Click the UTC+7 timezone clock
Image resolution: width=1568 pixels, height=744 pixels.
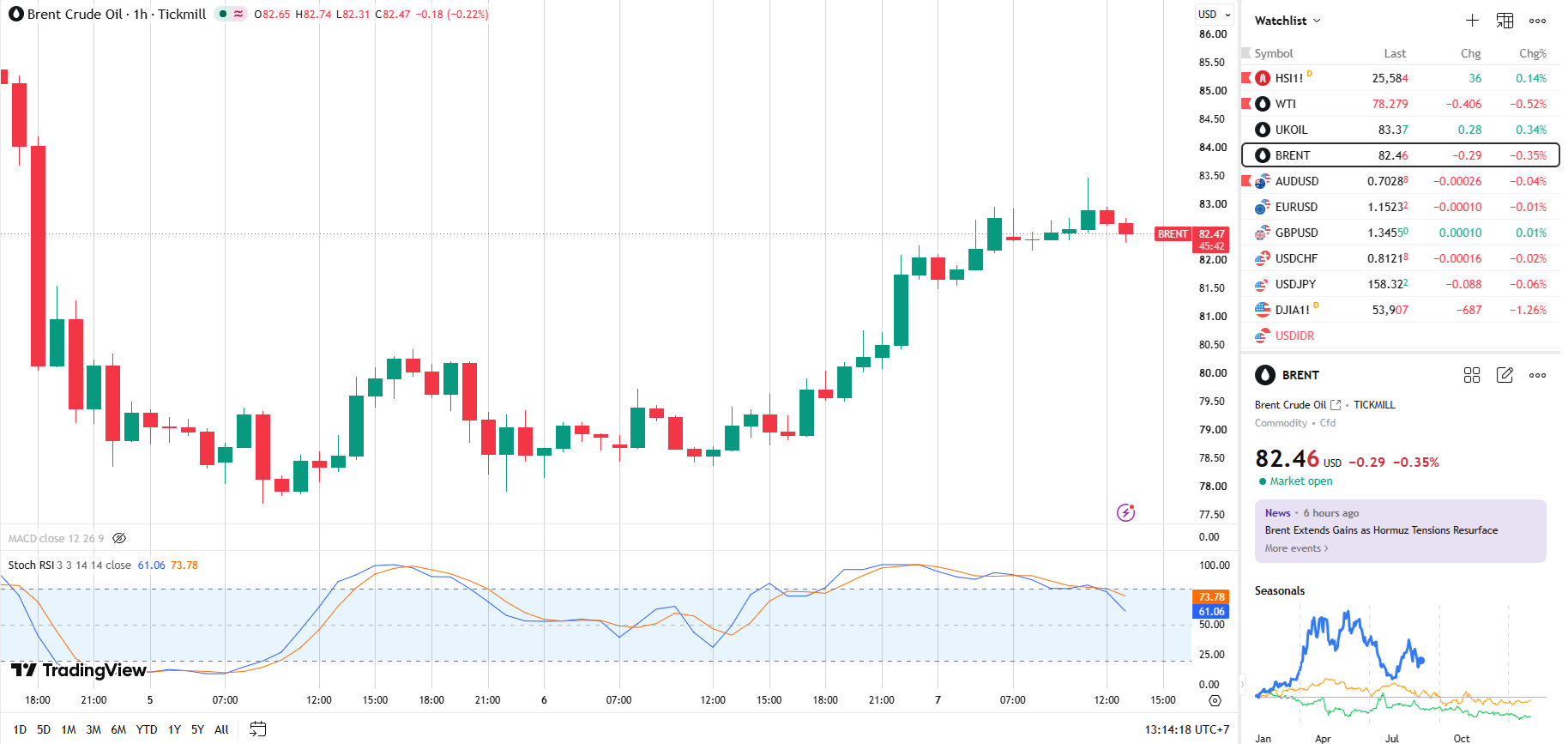pos(1187,729)
